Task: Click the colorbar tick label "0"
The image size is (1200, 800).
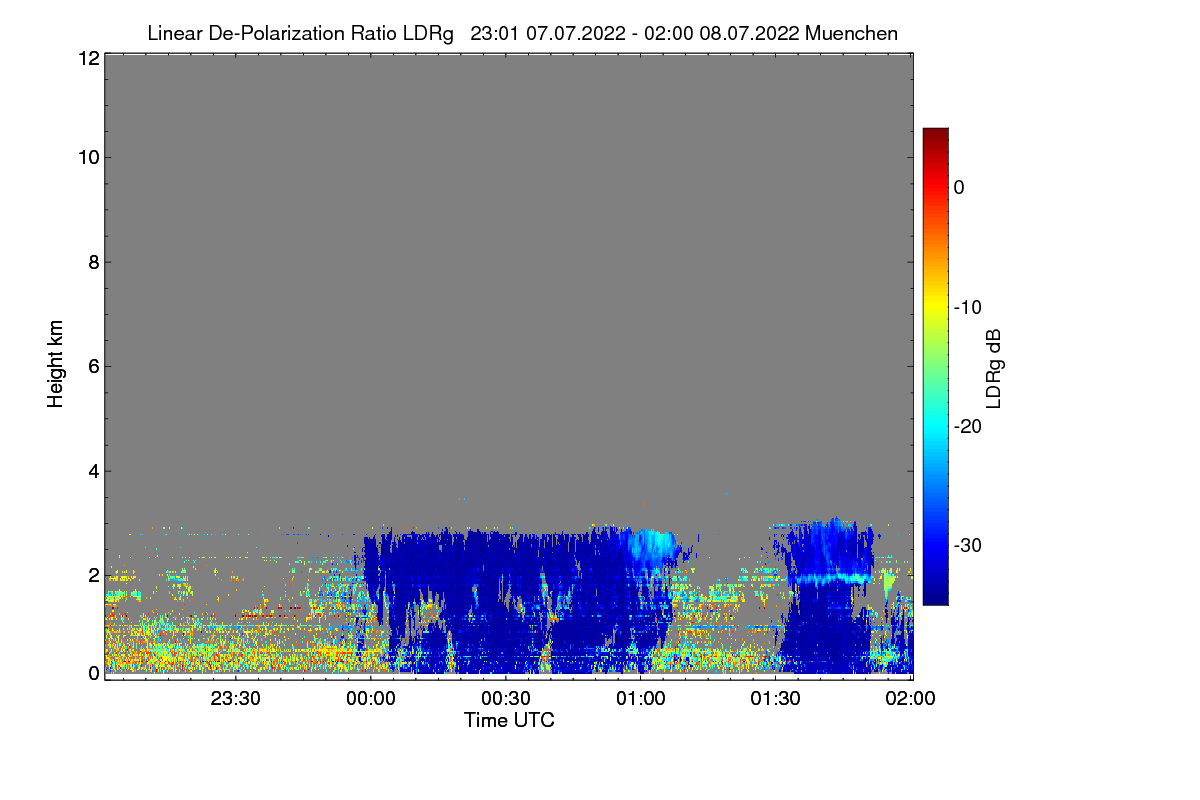Action: click(959, 187)
